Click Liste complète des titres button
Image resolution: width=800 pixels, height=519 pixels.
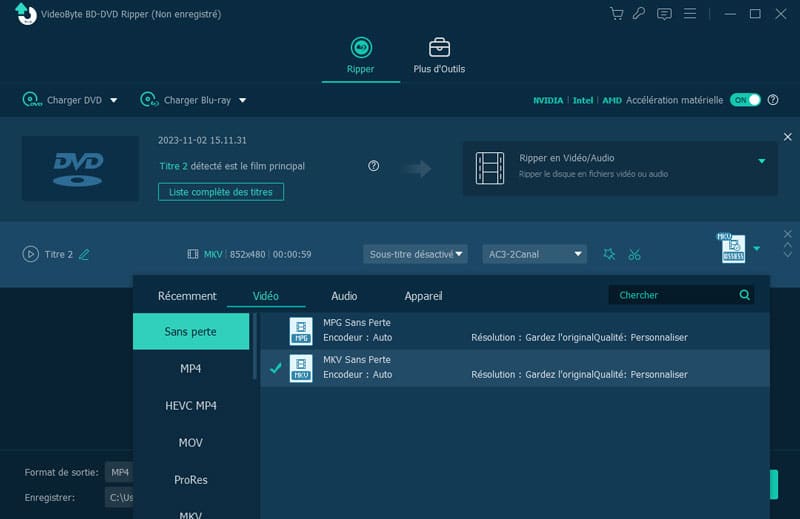pyautogui.click(x=221, y=191)
